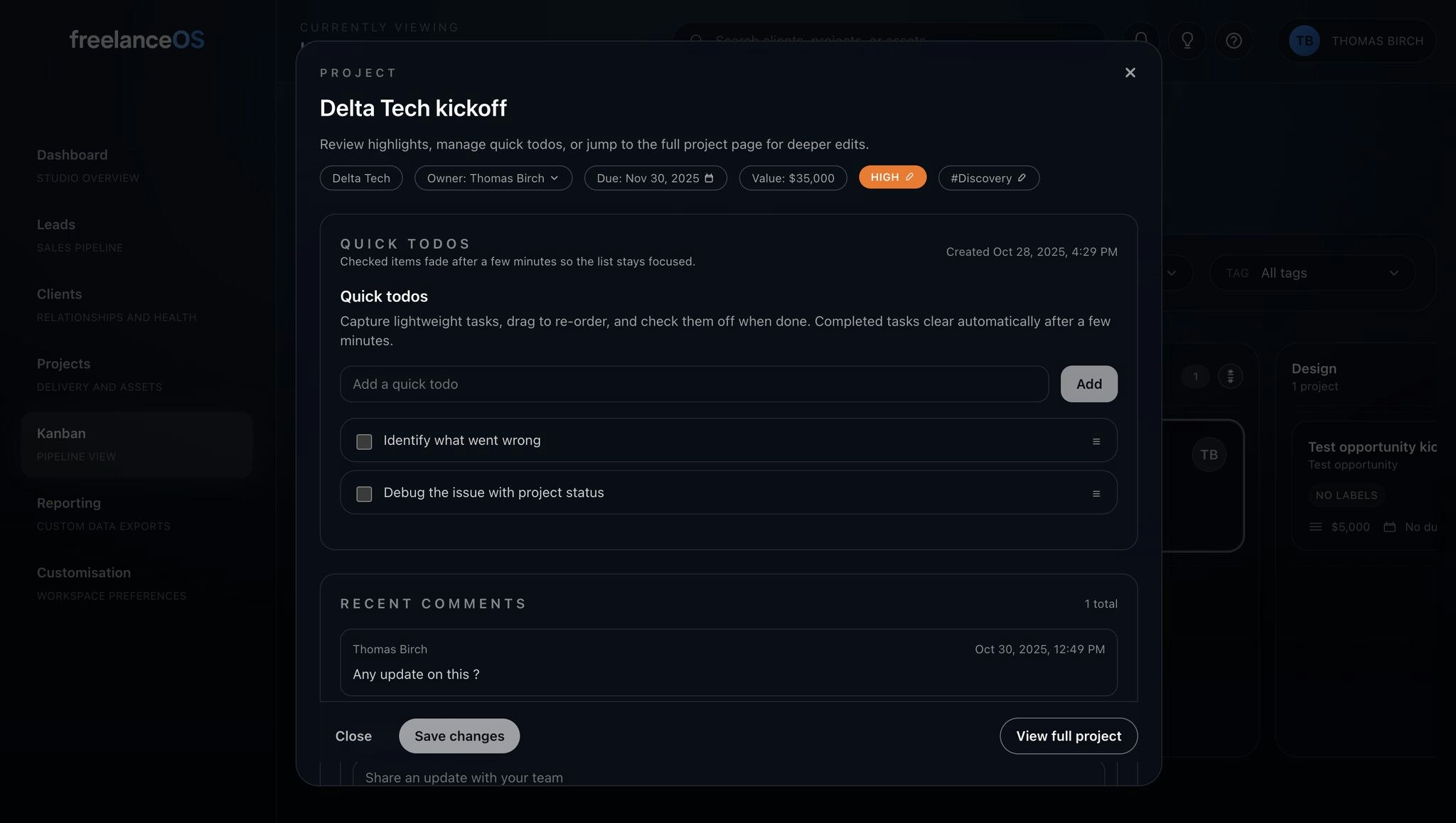Click the freelanceOS logo

click(136, 40)
